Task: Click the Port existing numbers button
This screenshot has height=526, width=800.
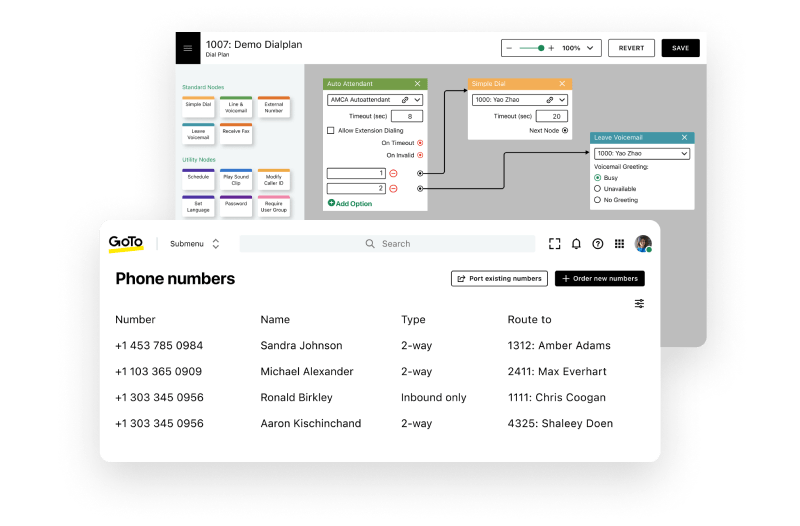Action: tap(499, 278)
